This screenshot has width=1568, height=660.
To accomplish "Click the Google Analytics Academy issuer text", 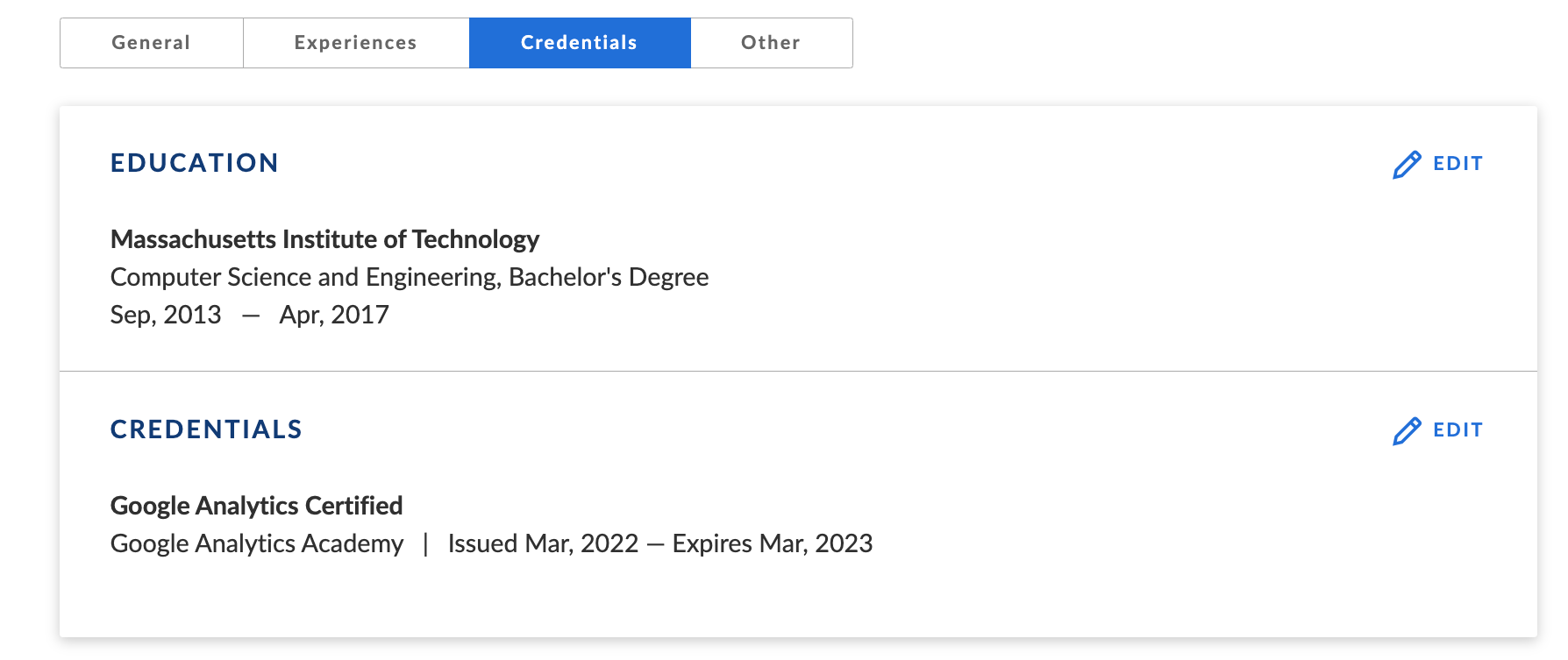I will coord(257,543).
